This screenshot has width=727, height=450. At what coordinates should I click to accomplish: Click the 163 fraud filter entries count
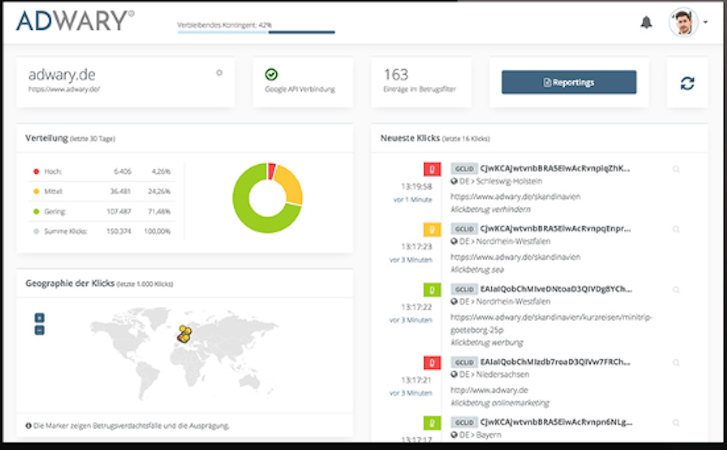pyautogui.click(x=396, y=75)
